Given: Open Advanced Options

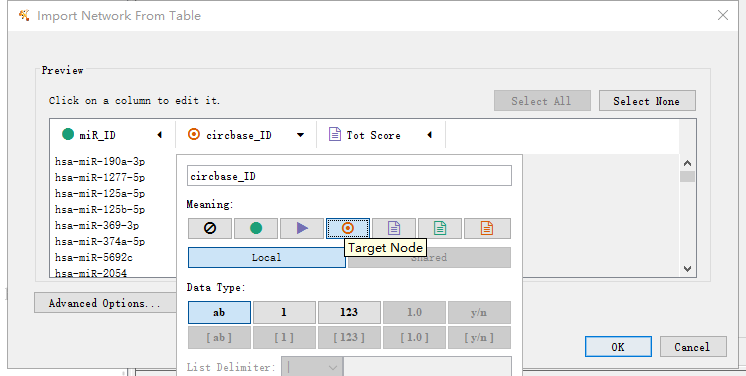Looking at the screenshot, I should (x=105, y=303).
